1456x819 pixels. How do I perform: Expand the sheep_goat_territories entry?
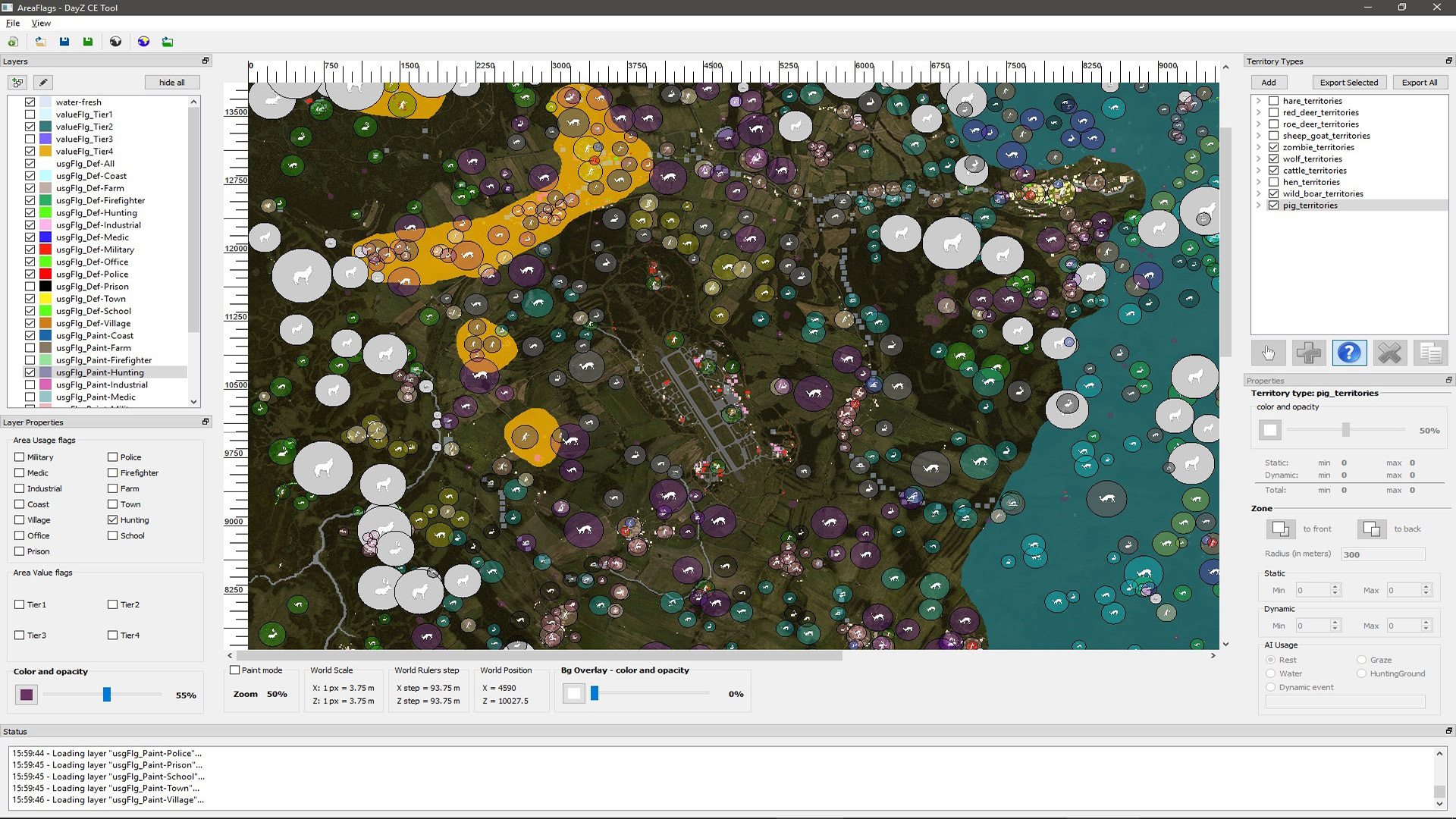click(x=1257, y=135)
